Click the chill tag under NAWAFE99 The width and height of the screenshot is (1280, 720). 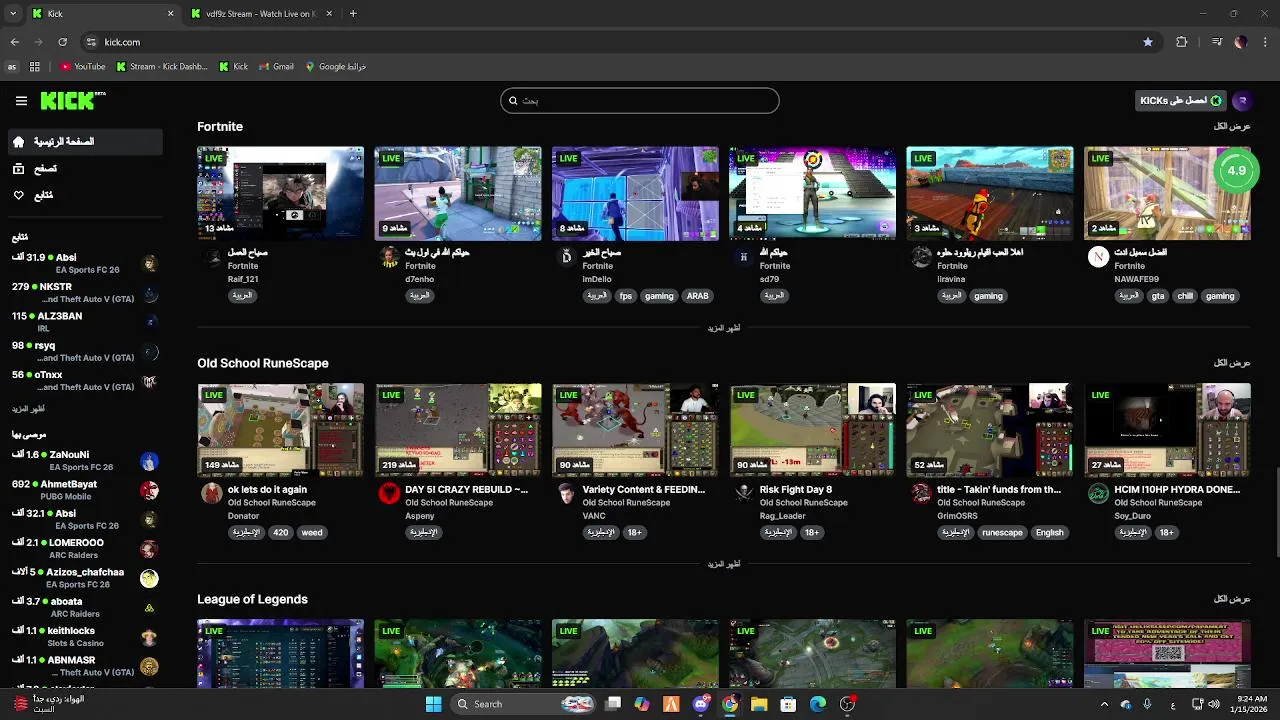pyautogui.click(x=1185, y=296)
